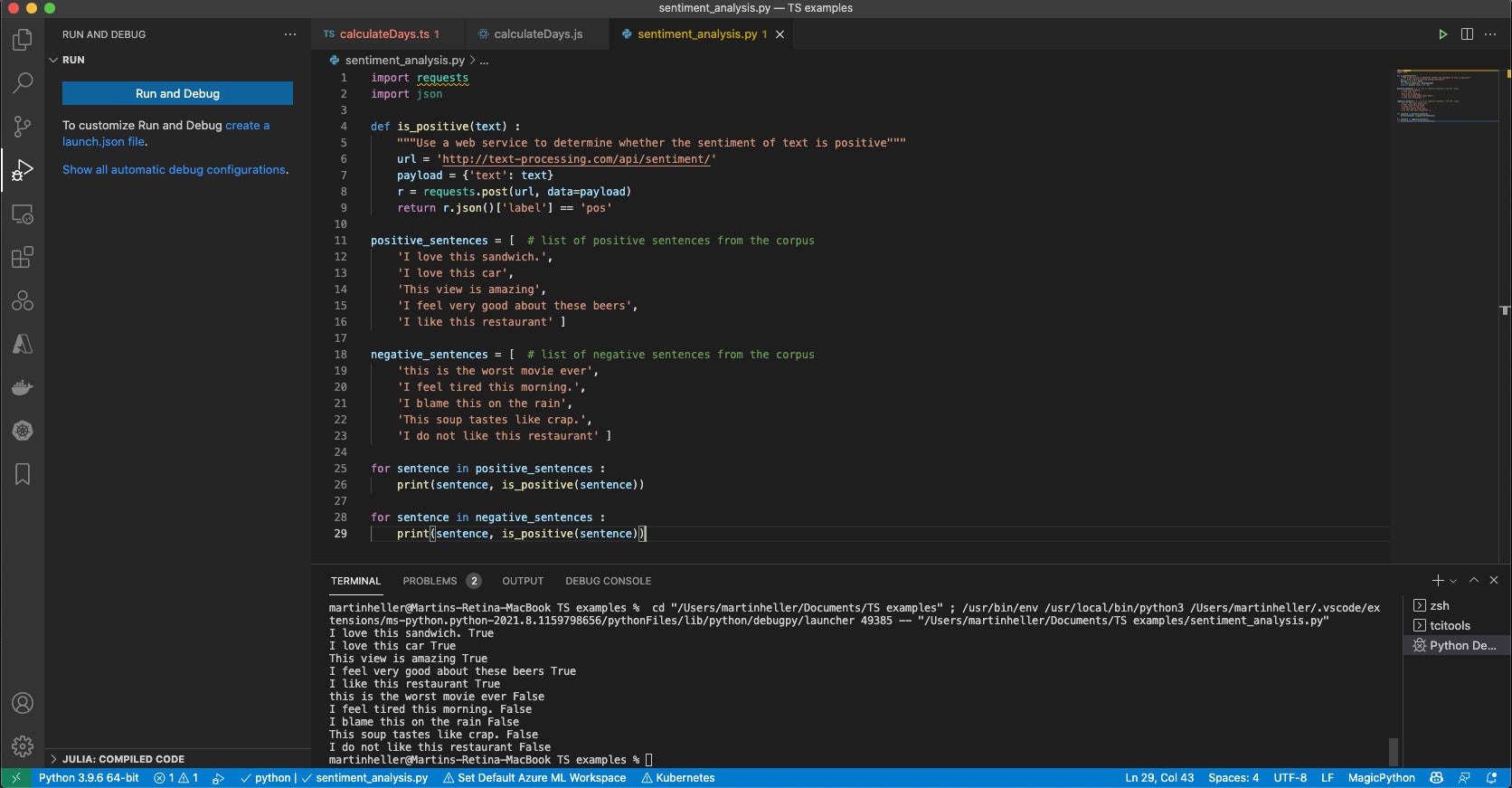Image resolution: width=1512 pixels, height=788 pixels.
Task: Open the create a launch.json file link
Action: (165, 134)
